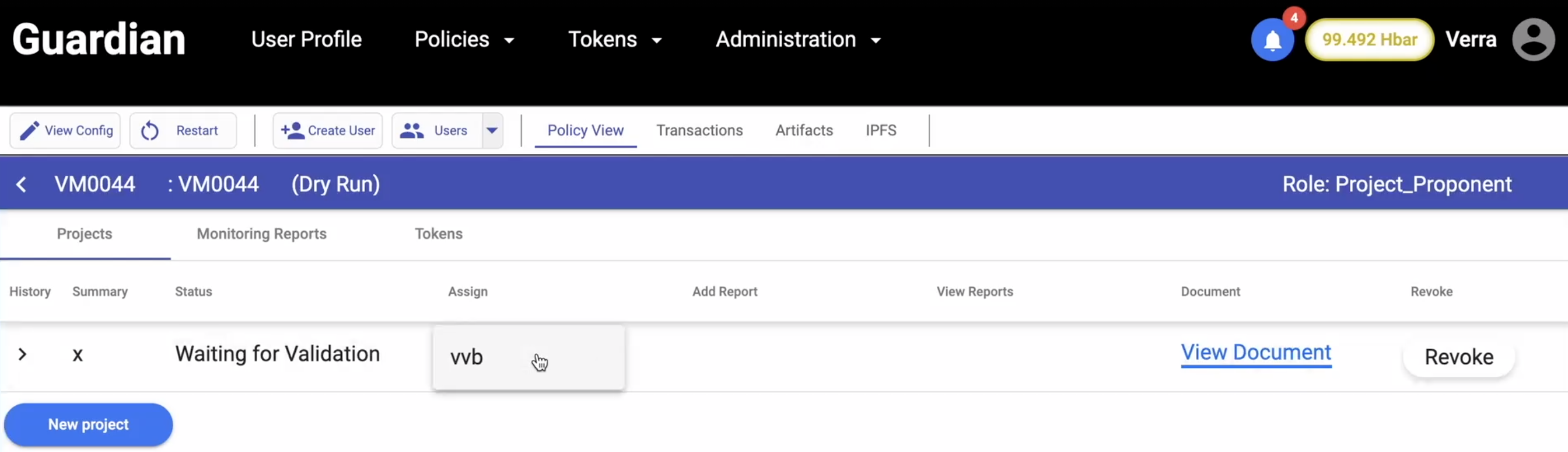The image size is (1568, 452).
Task: Click the 99.492 Hbar balance badge
Action: pyautogui.click(x=1369, y=40)
